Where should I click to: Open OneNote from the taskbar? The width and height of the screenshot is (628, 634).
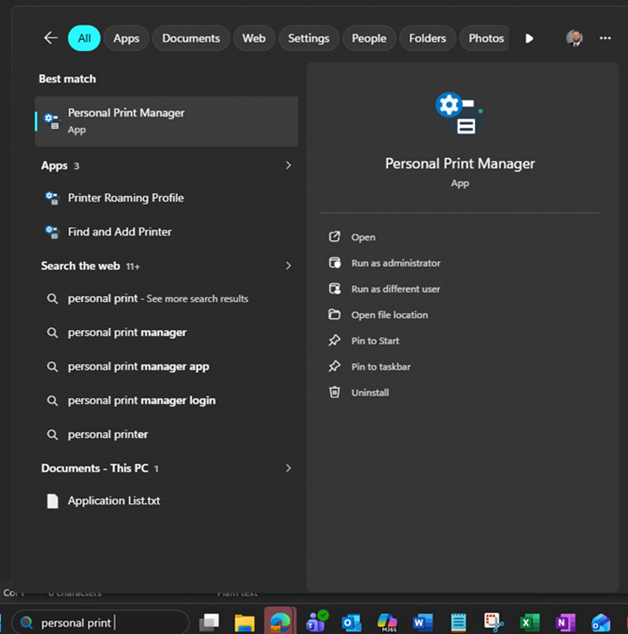tap(565, 623)
